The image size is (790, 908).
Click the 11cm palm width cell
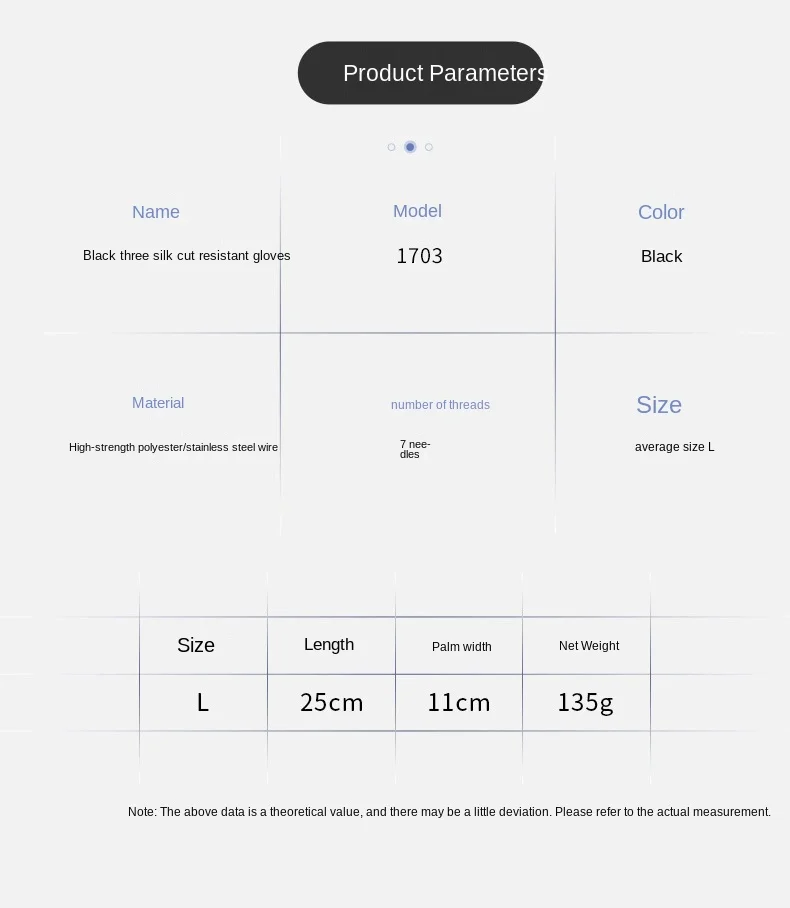459,702
